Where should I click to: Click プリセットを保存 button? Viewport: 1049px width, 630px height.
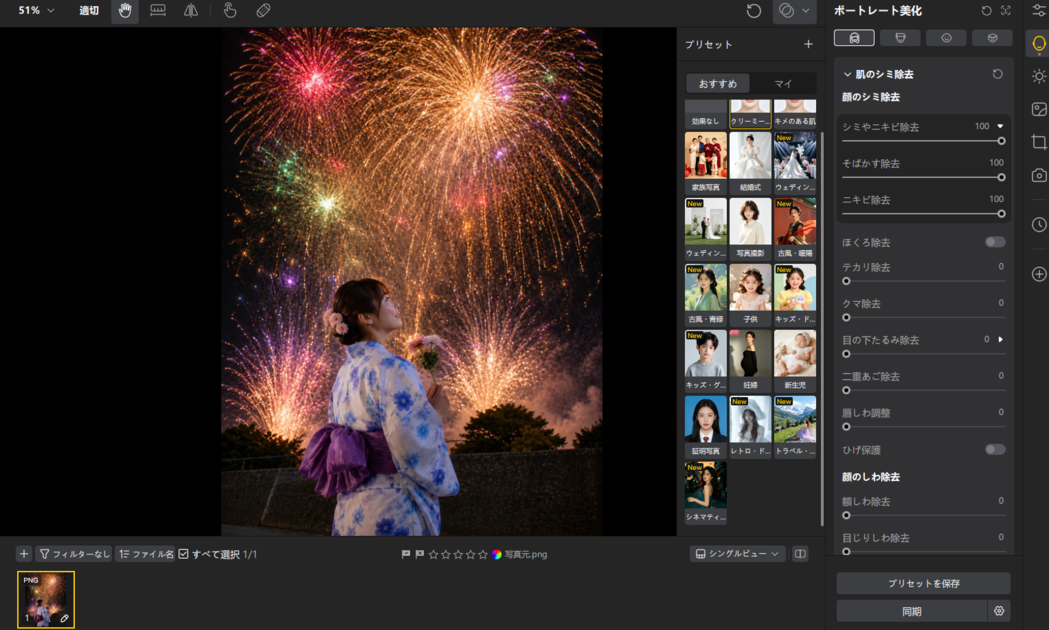[923, 583]
